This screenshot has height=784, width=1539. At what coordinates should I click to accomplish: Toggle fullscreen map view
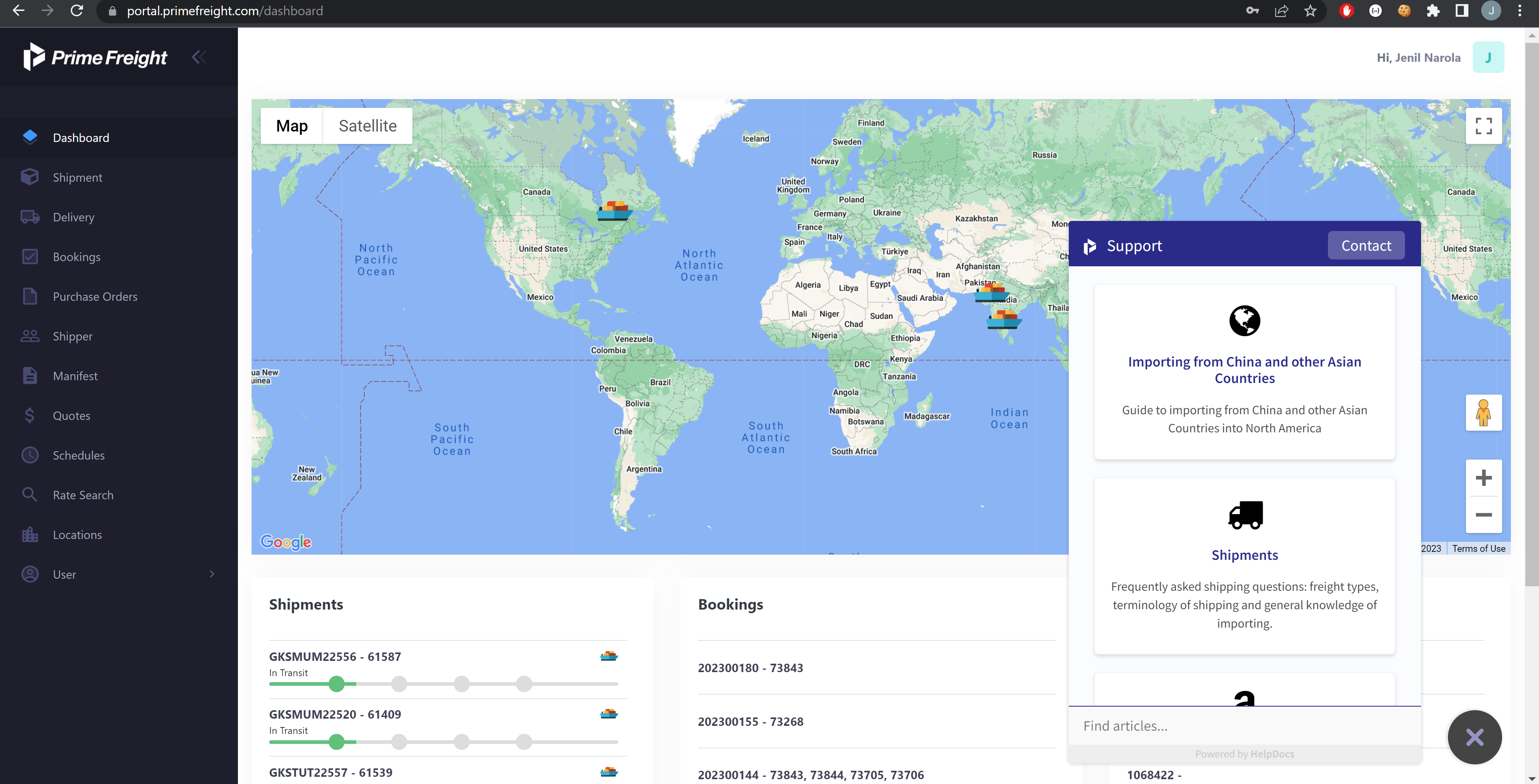(x=1484, y=126)
